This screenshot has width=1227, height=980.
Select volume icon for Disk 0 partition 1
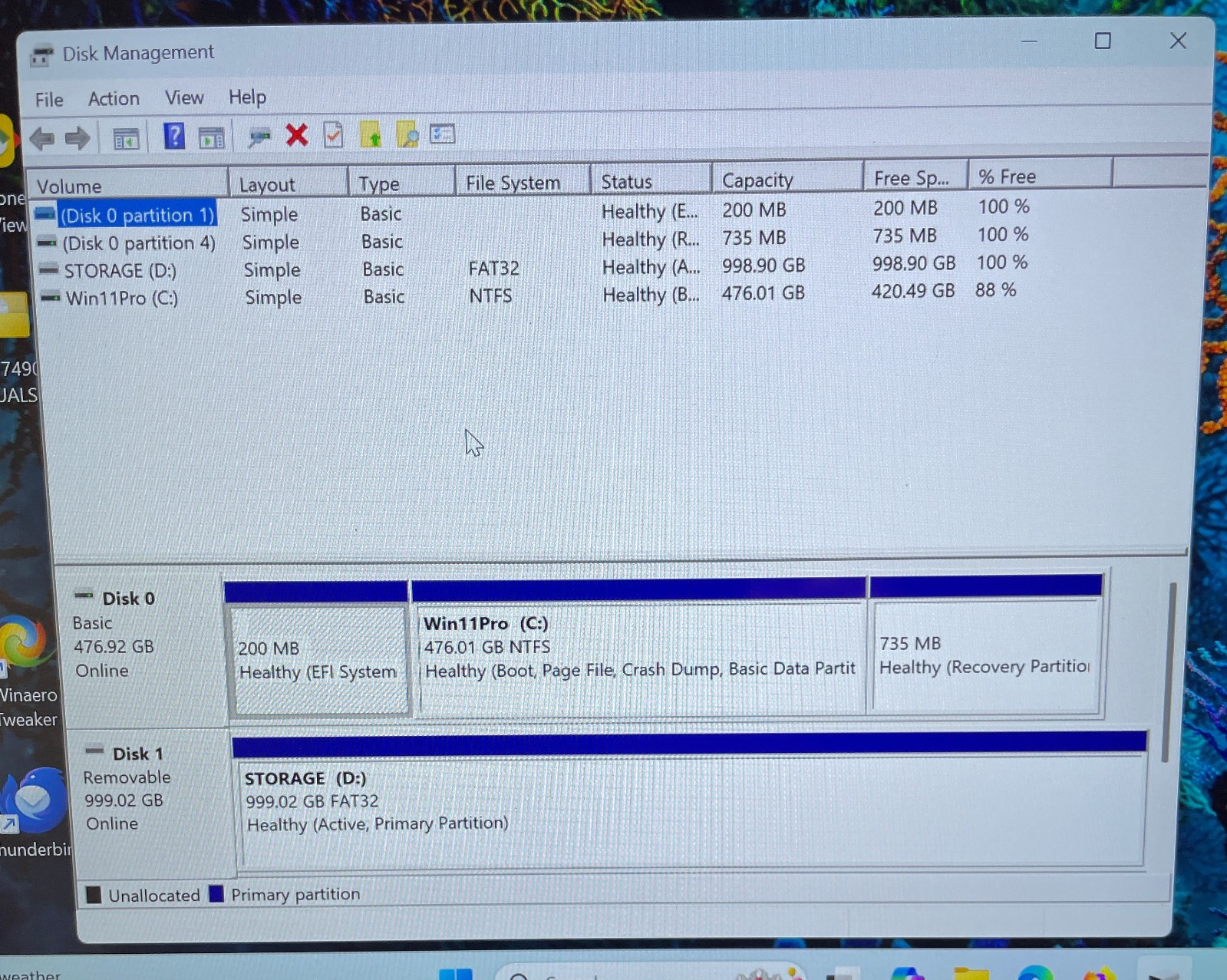(x=45, y=213)
